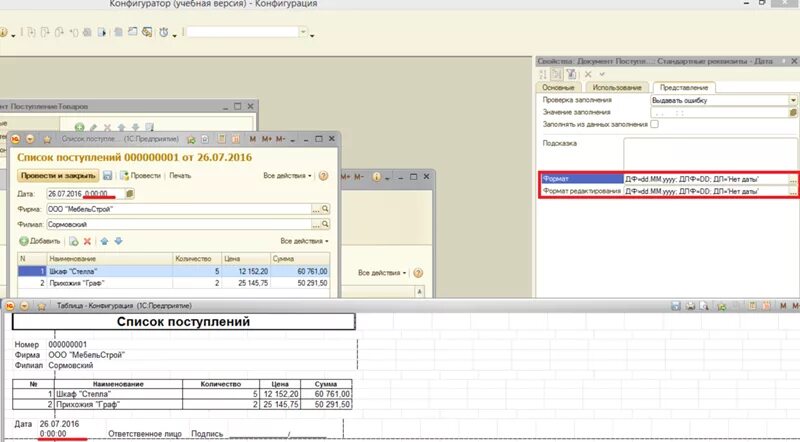This screenshot has width=800, height=442.
Task: Click 000000001 number in printed sheet
Action: (67, 345)
